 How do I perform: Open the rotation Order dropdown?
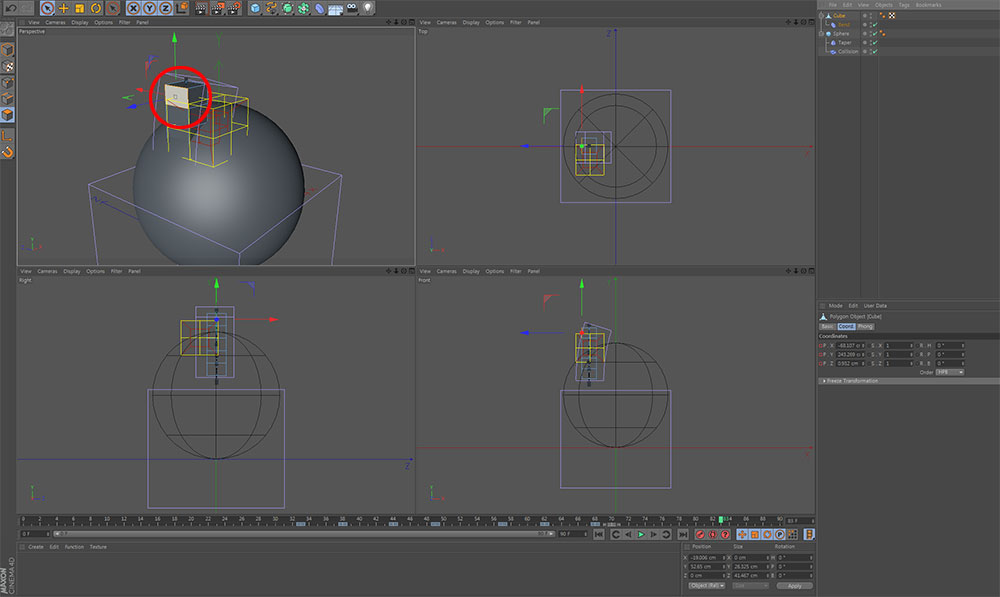click(950, 372)
